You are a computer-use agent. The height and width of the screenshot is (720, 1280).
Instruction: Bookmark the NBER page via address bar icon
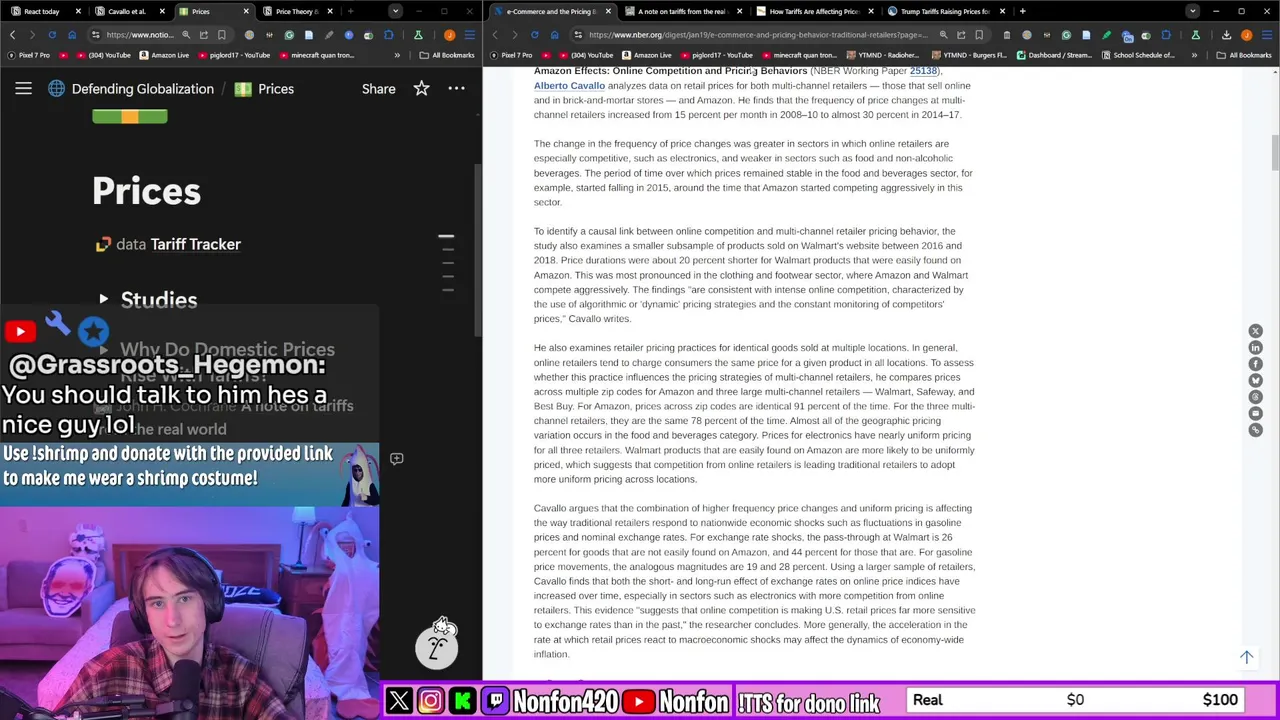[979, 35]
